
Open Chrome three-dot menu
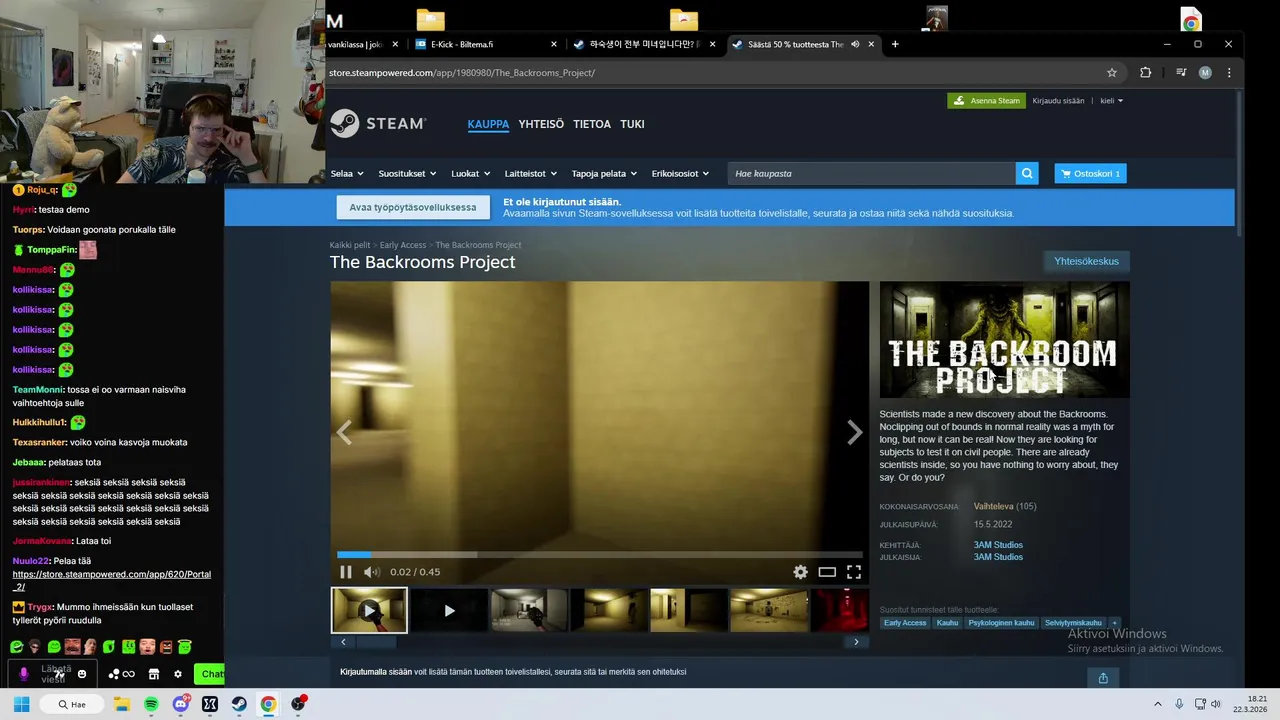[1229, 72]
